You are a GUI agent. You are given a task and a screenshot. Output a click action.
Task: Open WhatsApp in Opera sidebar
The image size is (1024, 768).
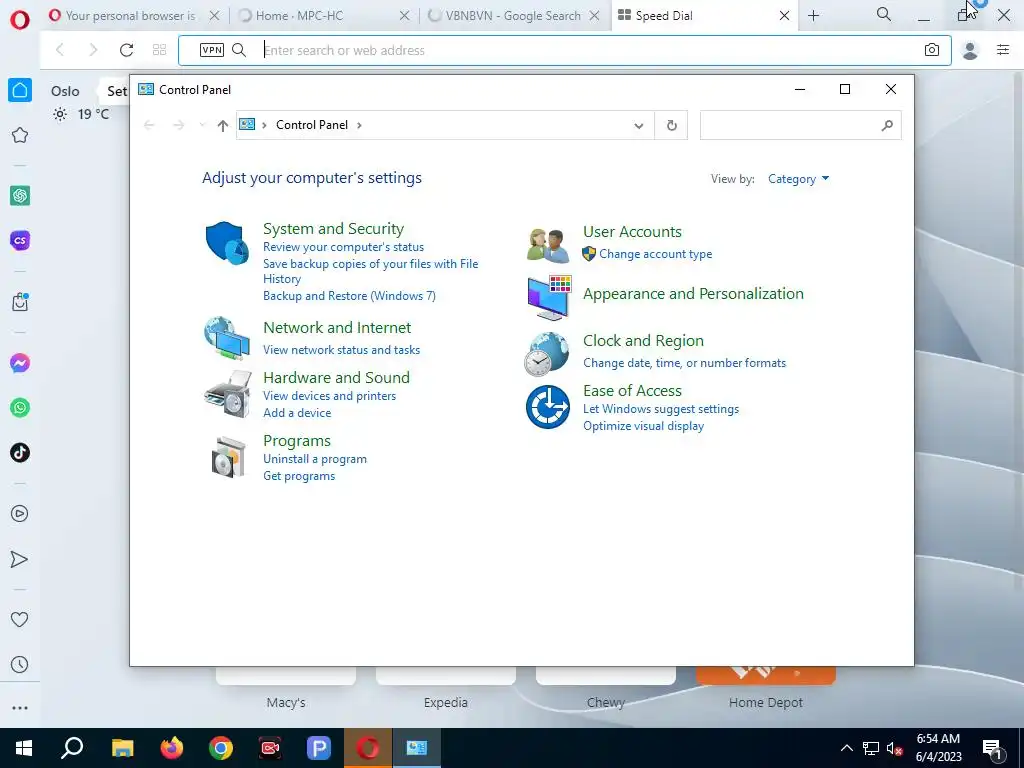click(x=20, y=408)
